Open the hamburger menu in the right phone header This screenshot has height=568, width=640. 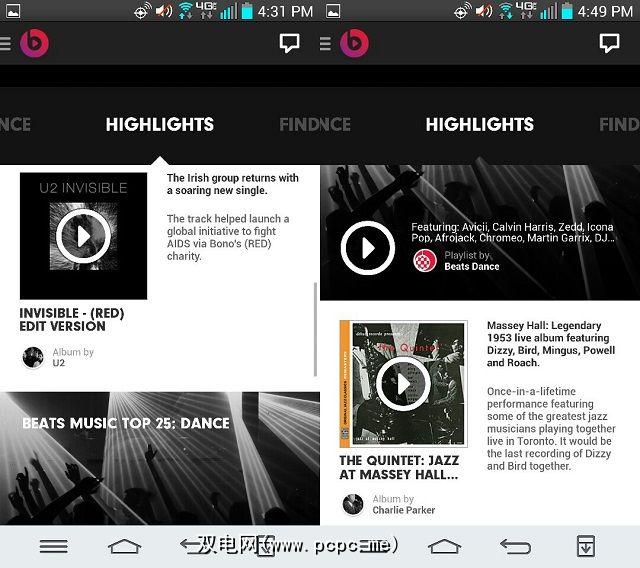tap(325, 43)
